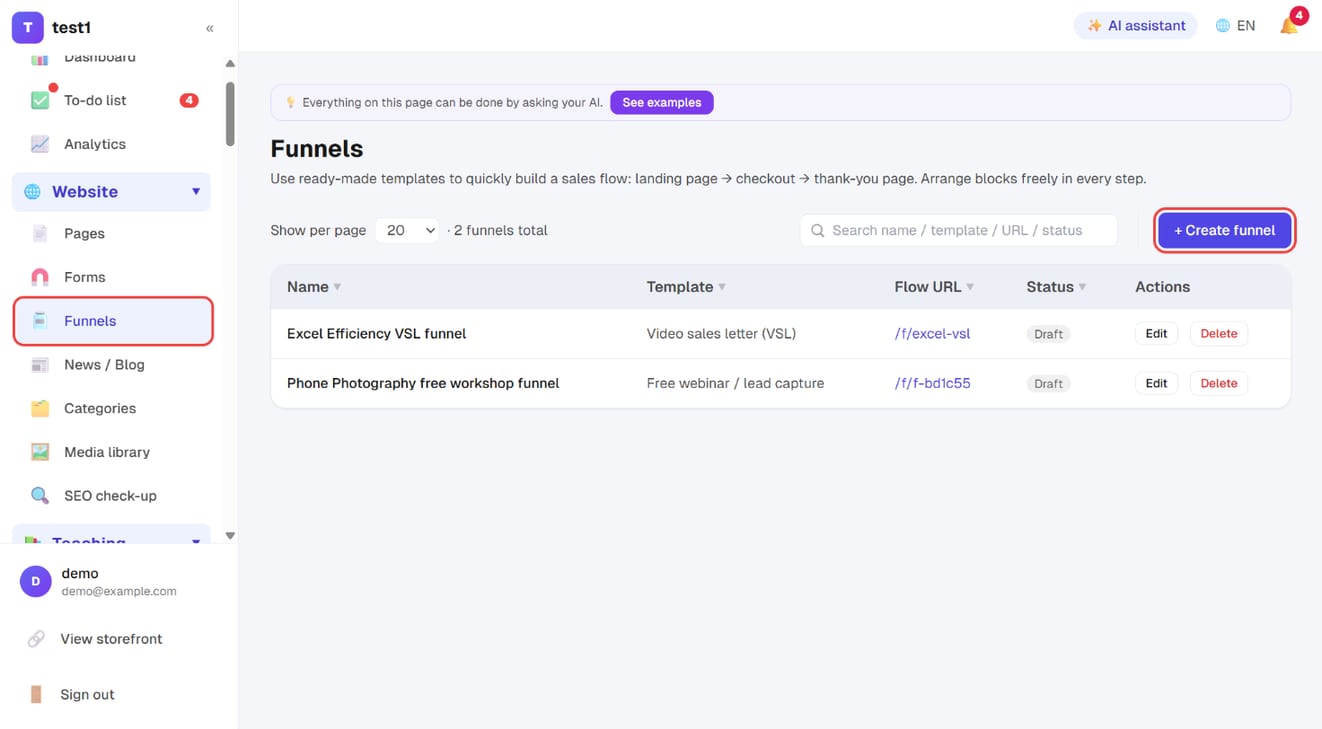Click the Create funnel button
Viewport: 1322px width, 729px height.
point(1225,230)
